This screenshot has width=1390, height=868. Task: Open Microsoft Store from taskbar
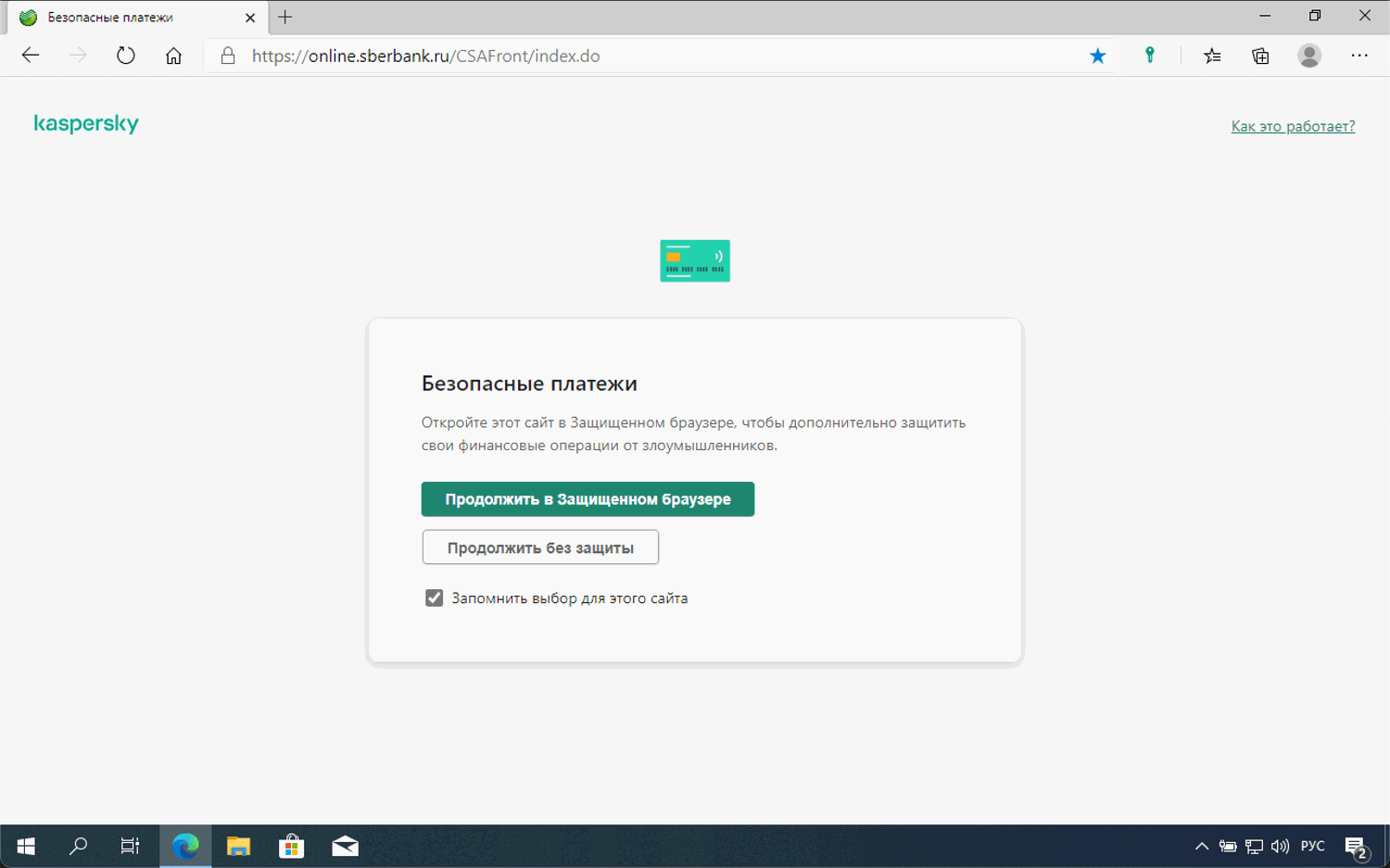292,846
